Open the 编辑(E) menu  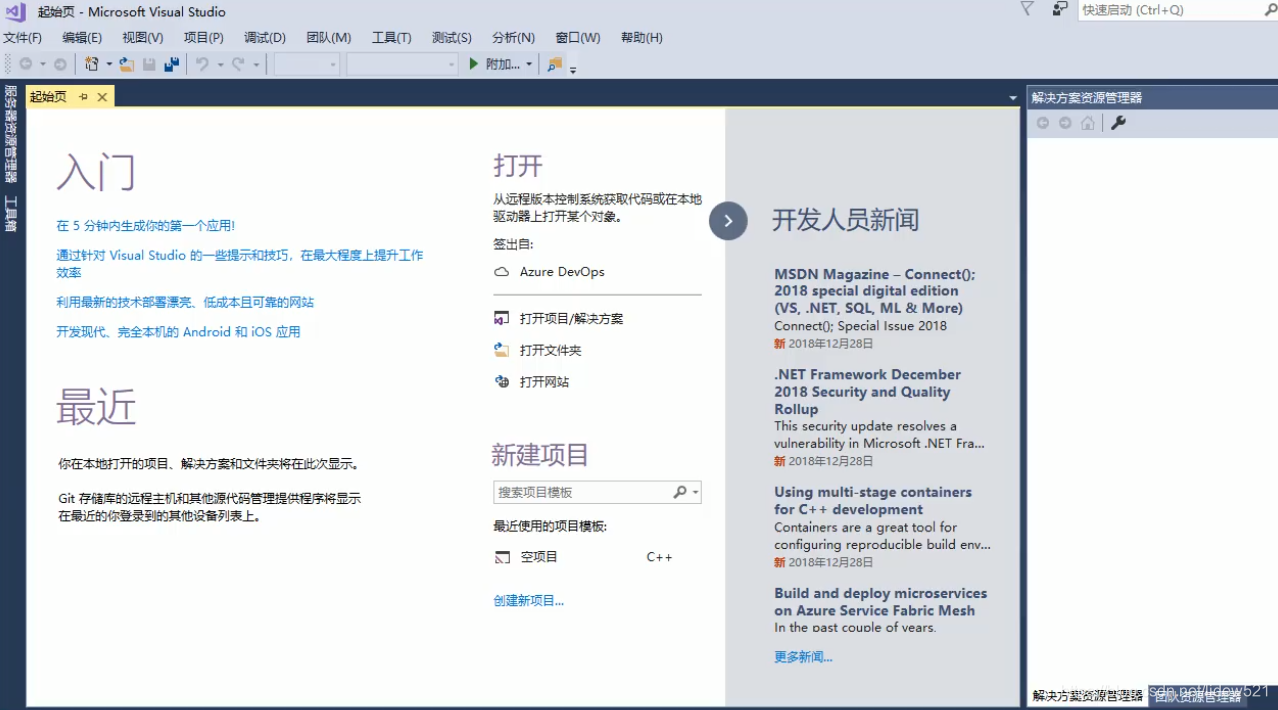[x=82, y=38]
